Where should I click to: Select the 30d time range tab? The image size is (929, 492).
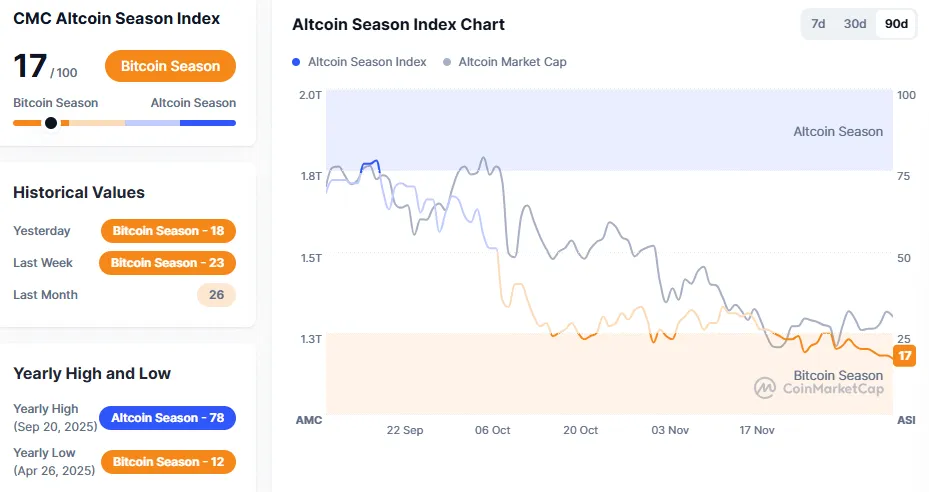click(x=855, y=24)
